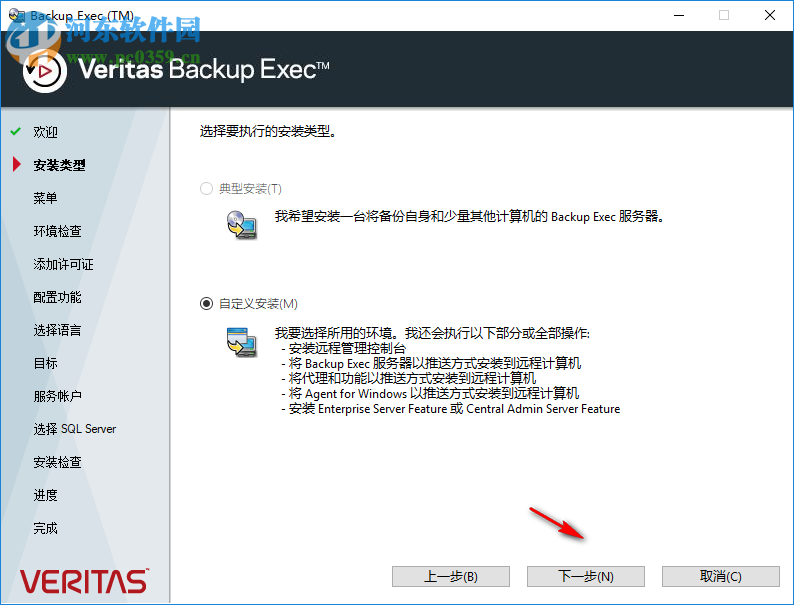The image size is (794, 605).
Task: Click the 选择语言 step label
Action: click(57, 330)
